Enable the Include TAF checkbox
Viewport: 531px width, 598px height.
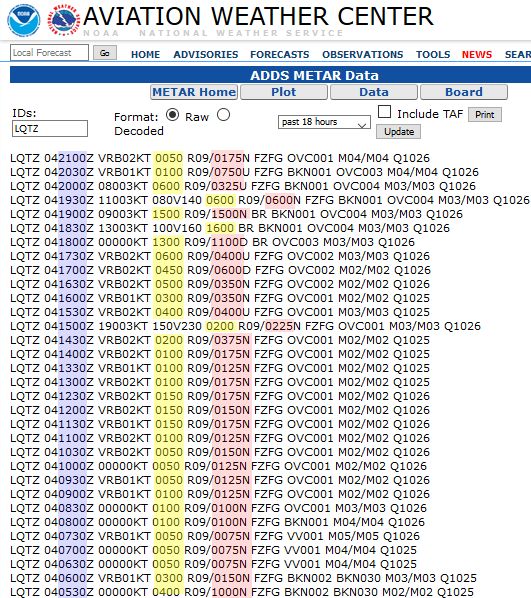[384, 112]
